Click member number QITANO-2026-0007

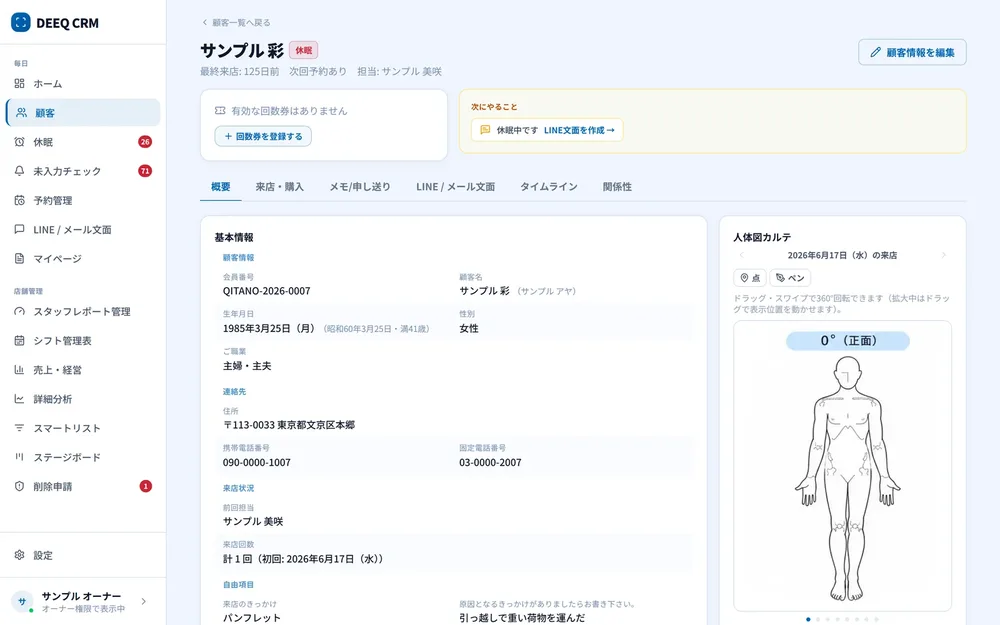(x=267, y=291)
